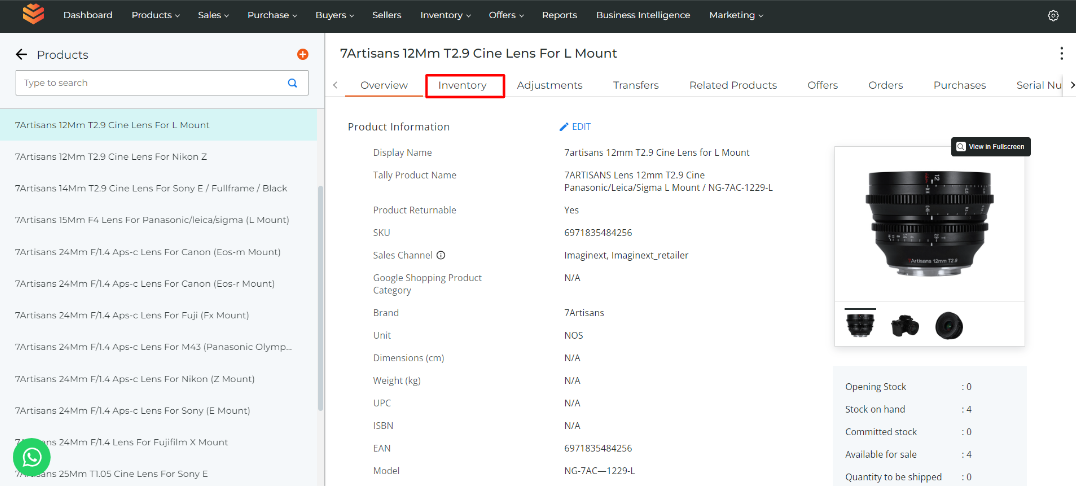Click View in Fullscreen button
This screenshot has width=1076, height=487.
click(991, 147)
